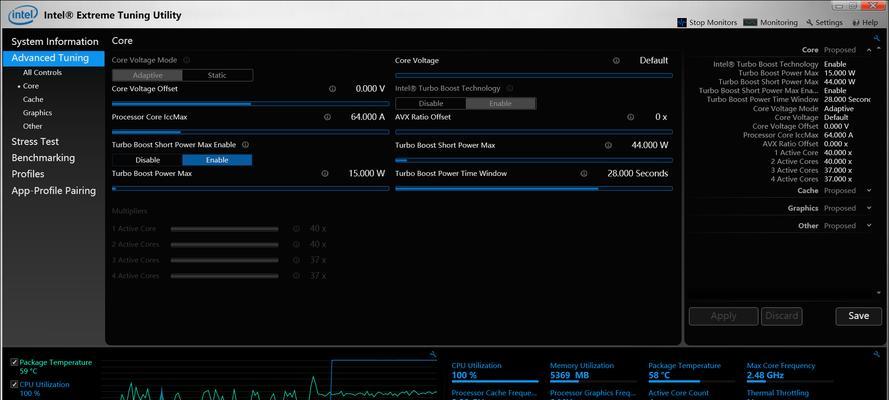This screenshot has height=400, width=889.
Task: Collapse the Core Proposed section
Action: coord(869,50)
